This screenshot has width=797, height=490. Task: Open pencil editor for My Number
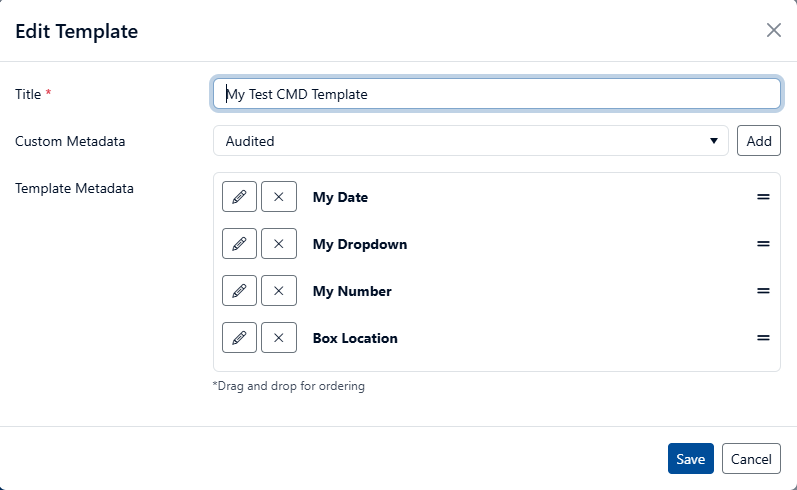click(x=239, y=291)
